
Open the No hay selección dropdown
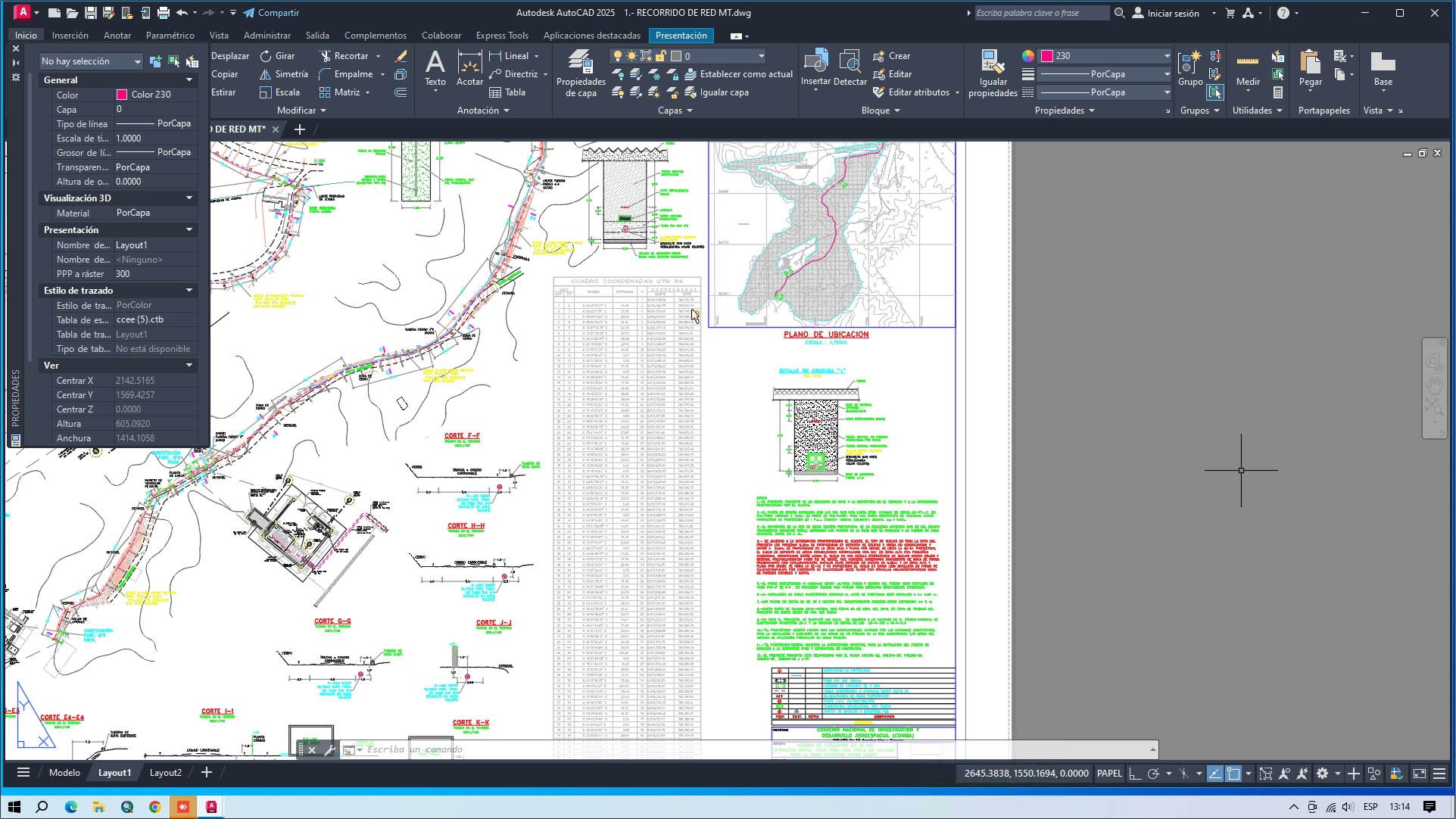click(91, 61)
